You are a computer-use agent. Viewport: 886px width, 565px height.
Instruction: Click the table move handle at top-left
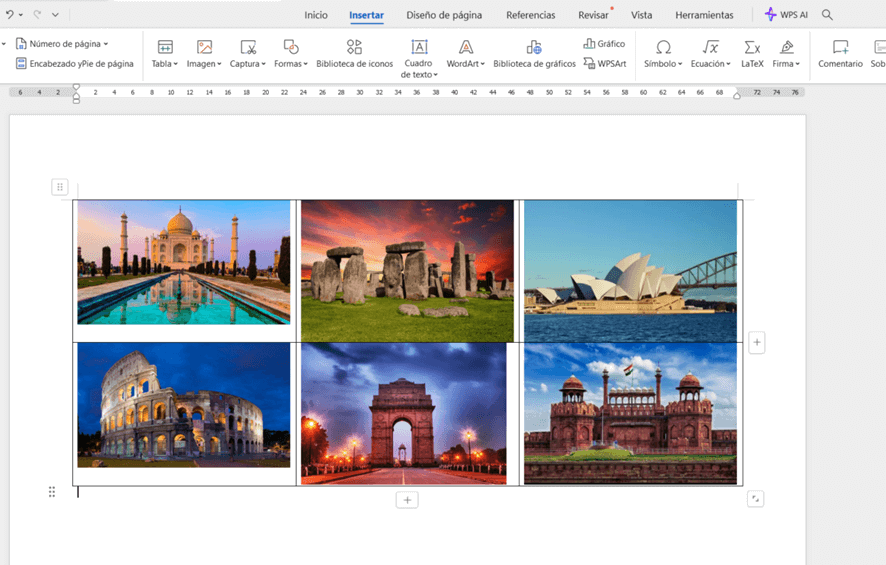pyautogui.click(x=60, y=187)
